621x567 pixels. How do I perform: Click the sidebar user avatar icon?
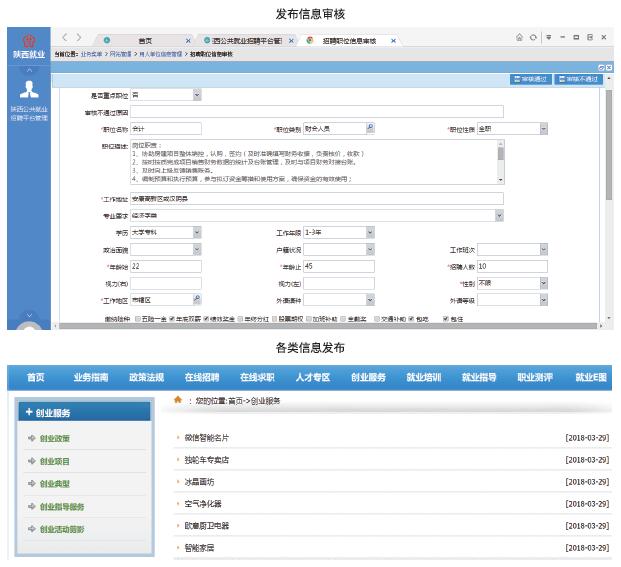[x=28, y=87]
